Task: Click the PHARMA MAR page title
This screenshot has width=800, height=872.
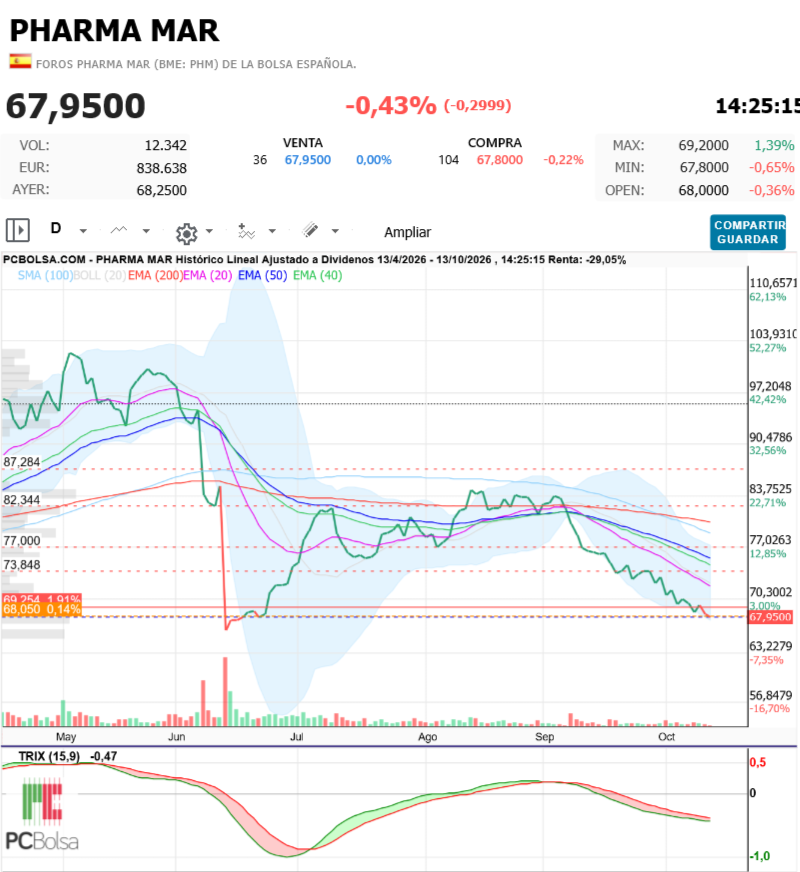Action: click(115, 31)
